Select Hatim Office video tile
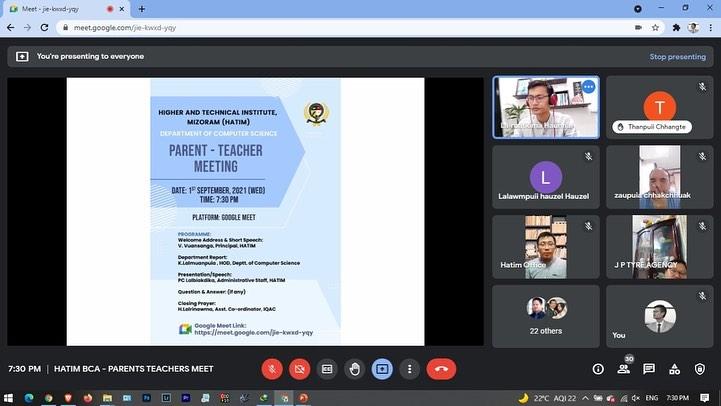Viewport: 721px width, 406px height. 546,247
